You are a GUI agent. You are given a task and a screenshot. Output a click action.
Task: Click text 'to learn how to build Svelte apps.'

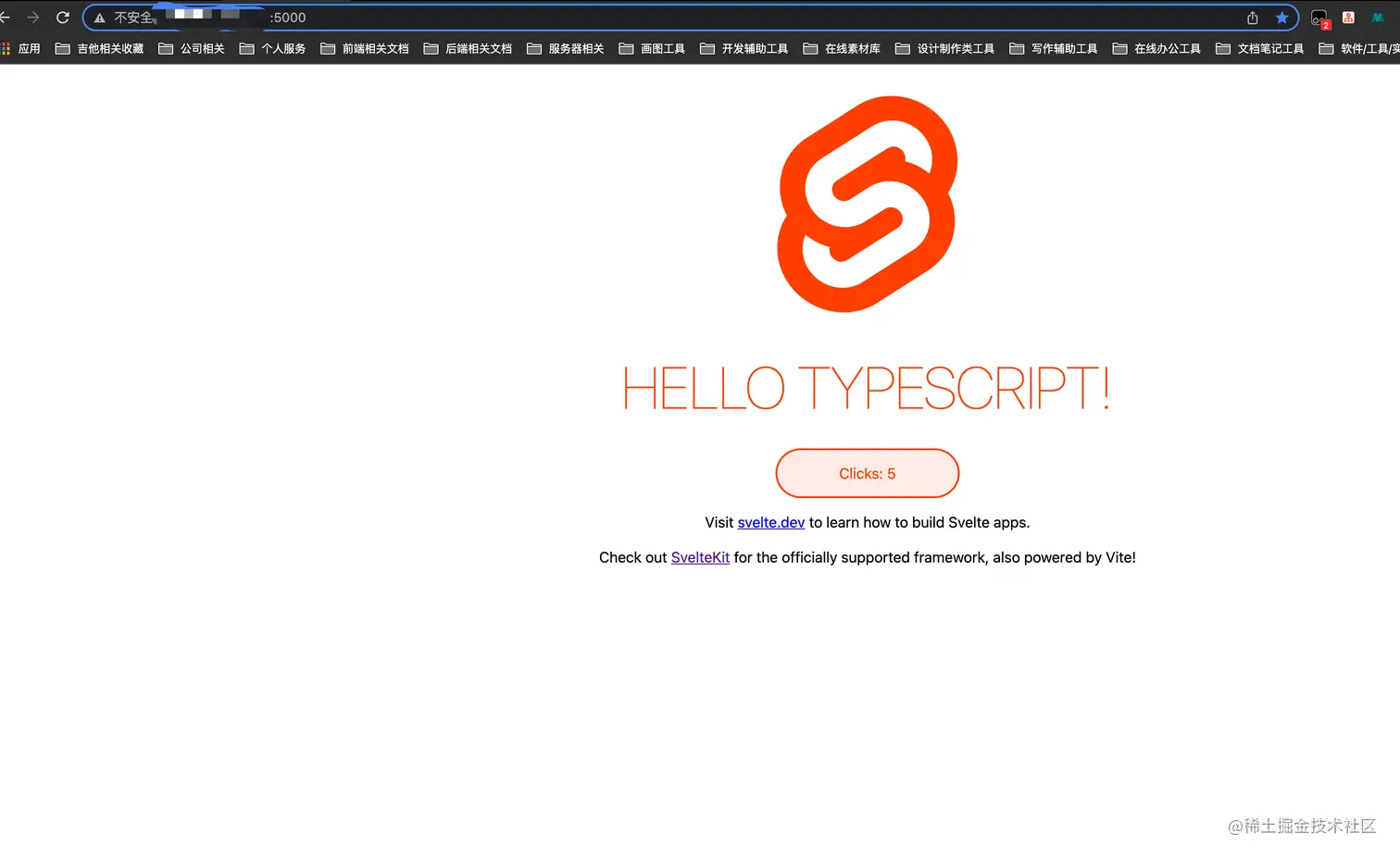[919, 523]
